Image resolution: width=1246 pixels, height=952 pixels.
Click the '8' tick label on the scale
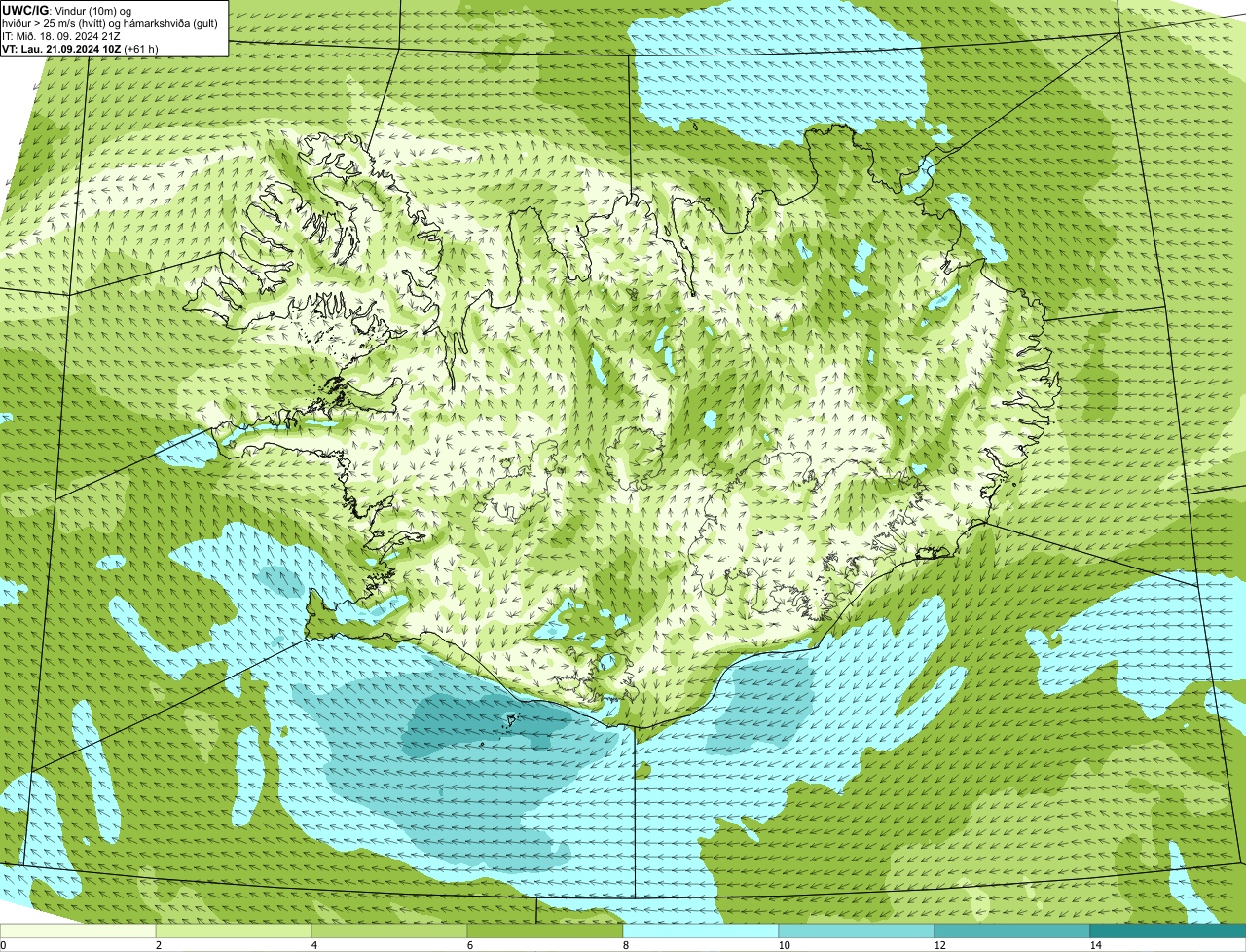625,945
